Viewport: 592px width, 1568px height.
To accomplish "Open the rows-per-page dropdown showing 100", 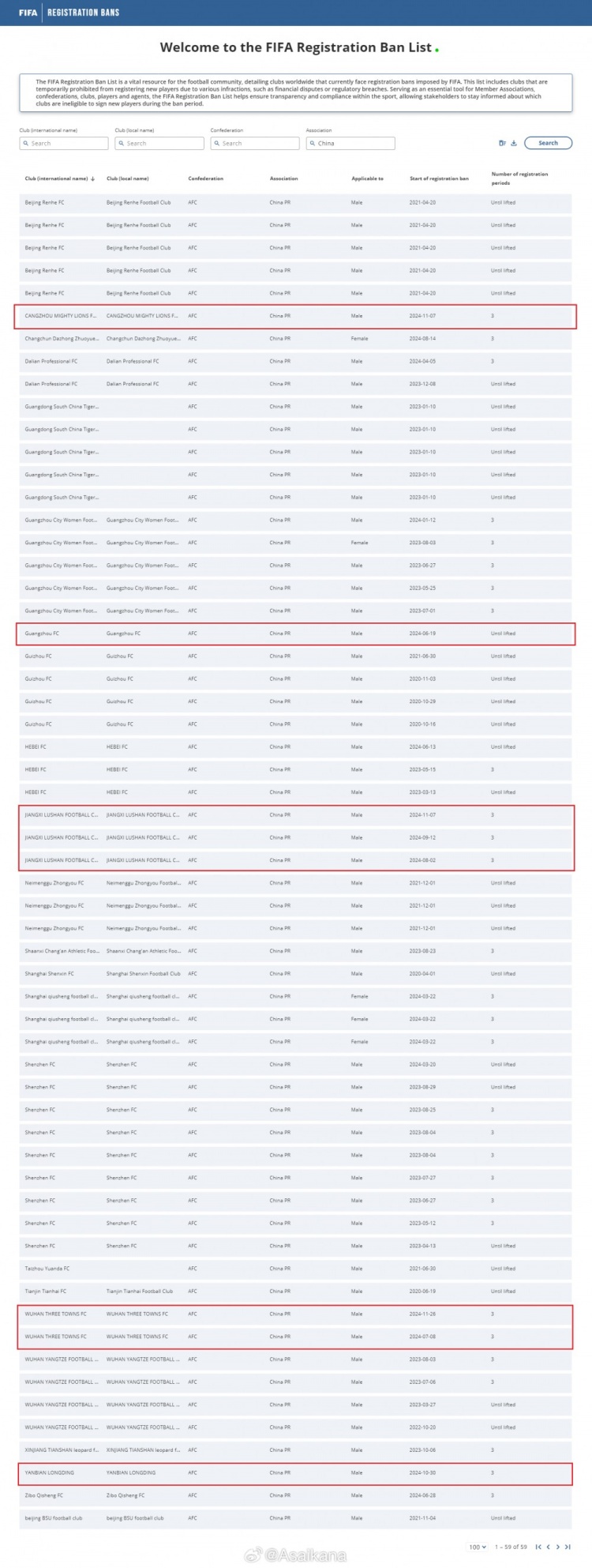I will coord(477,1547).
